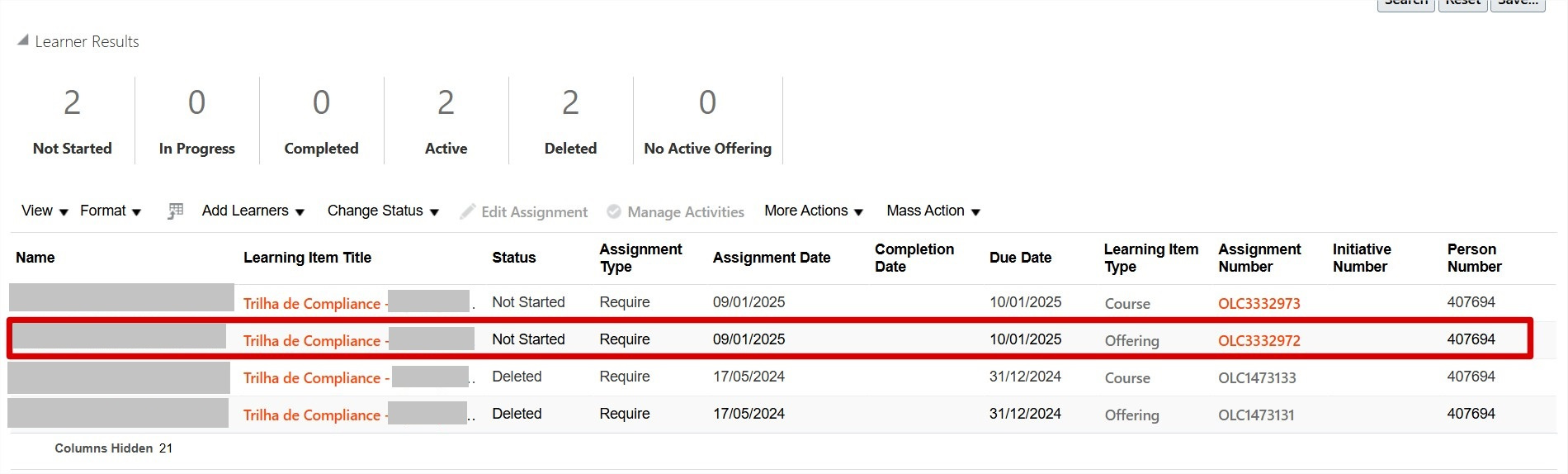This screenshot has height=474, width=1568.
Task: Open the More Actions menu
Action: tap(814, 211)
